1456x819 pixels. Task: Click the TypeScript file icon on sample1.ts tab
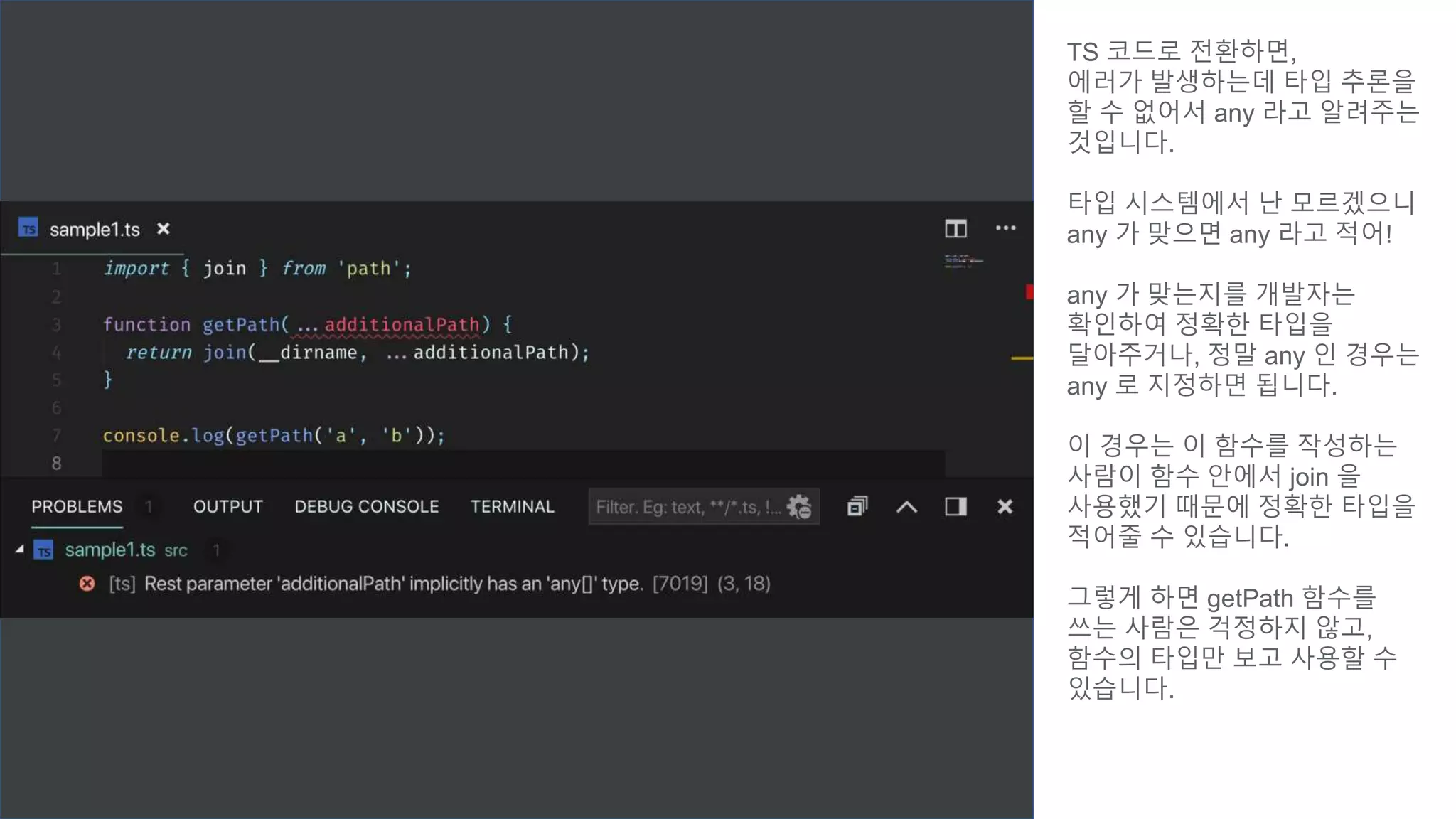pos(28,229)
